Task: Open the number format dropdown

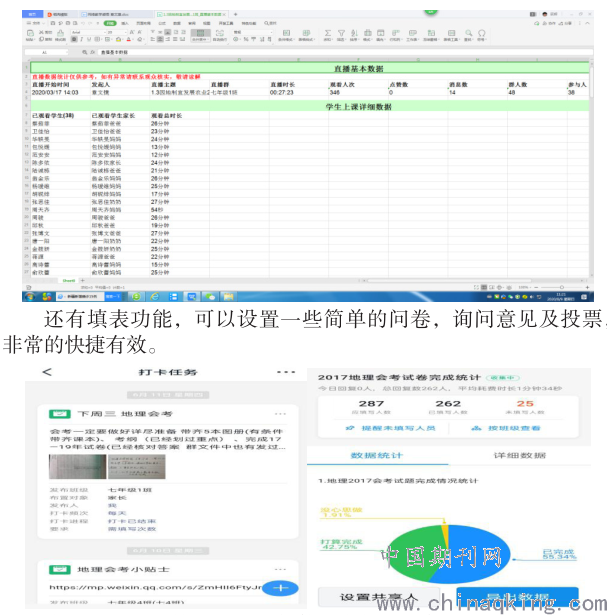Action: [x=253, y=32]
